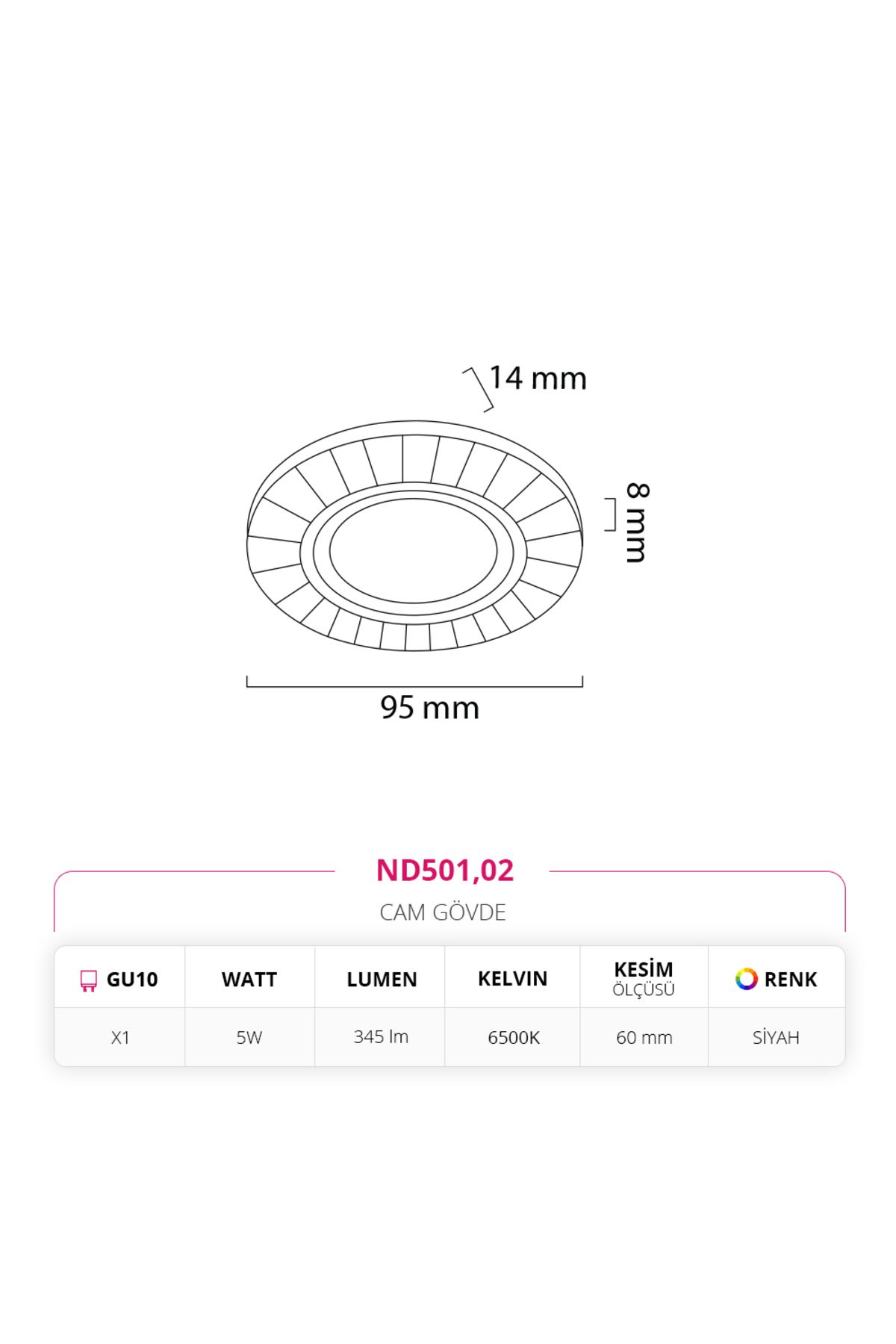Click the 8 mm height bracket mark
This screenshot has height=1344, width=896.
pyautogui.click(x=610, y=514)
